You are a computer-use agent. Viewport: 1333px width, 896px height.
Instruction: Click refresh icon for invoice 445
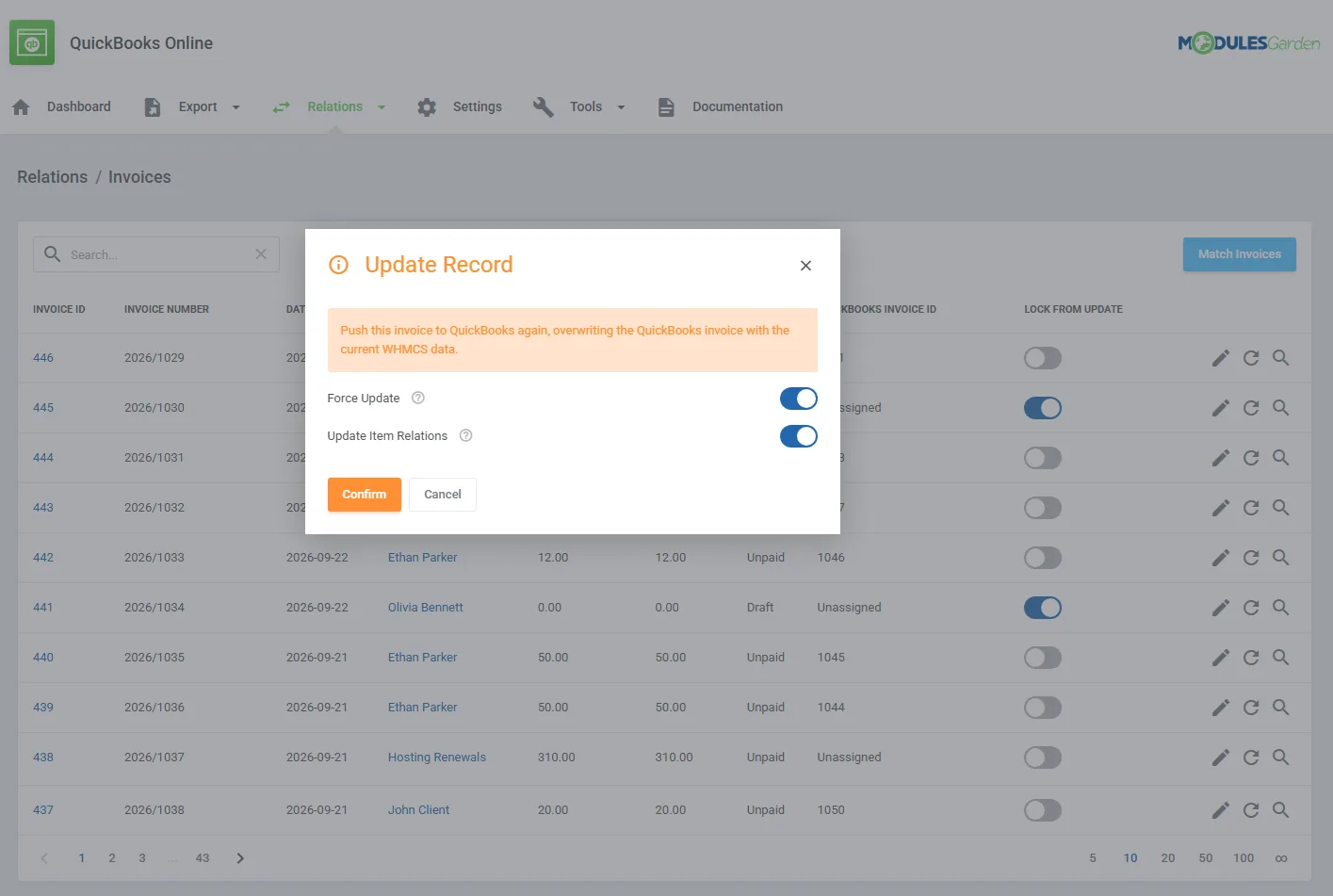1251,408
